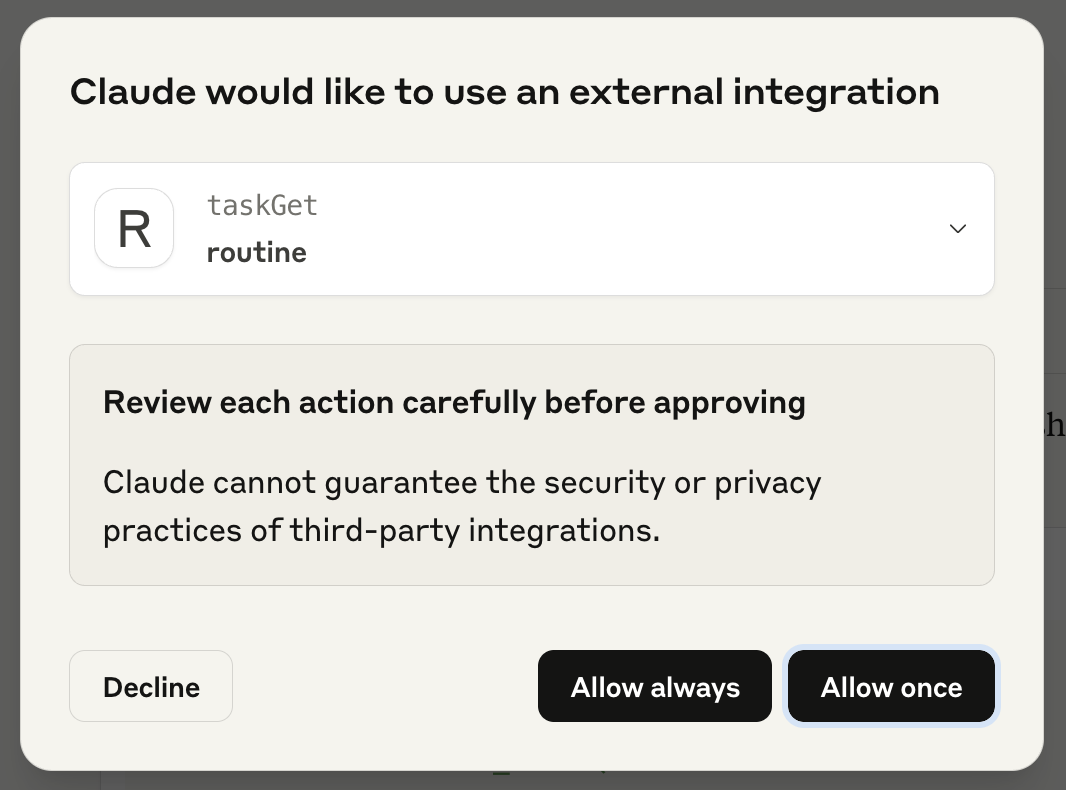Click "Review each action carefully before approving" heading
1066x790 pixels.
point(454,402)
